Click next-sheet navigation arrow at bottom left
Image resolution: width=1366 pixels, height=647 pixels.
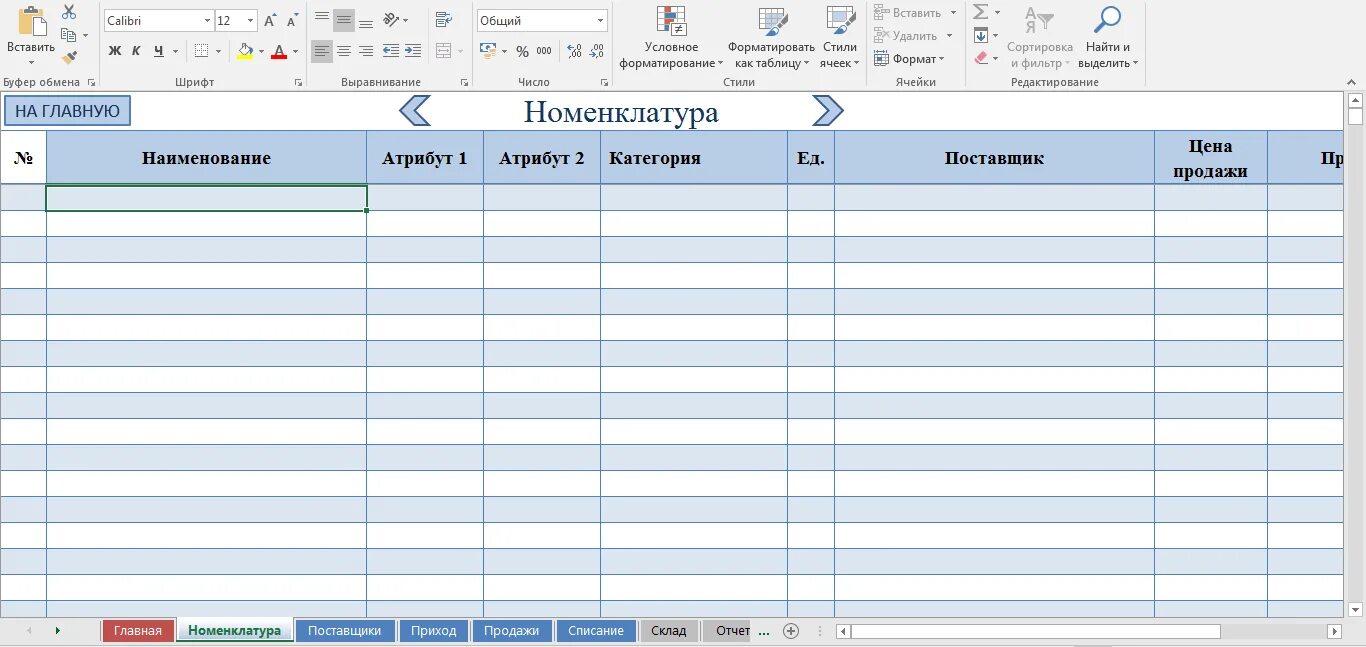coord(57,631)
